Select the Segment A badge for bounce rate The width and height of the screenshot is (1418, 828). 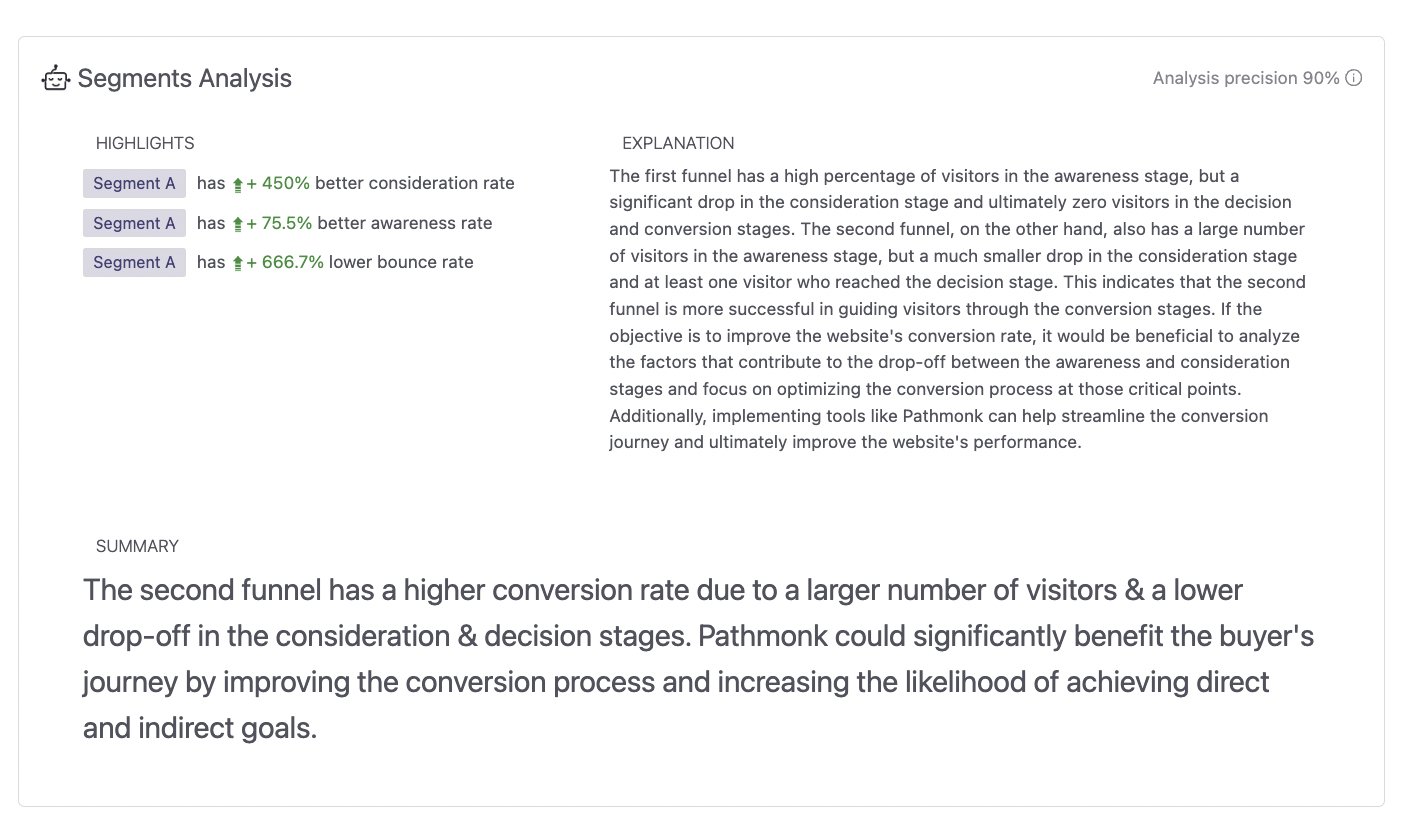coord(134,263)
